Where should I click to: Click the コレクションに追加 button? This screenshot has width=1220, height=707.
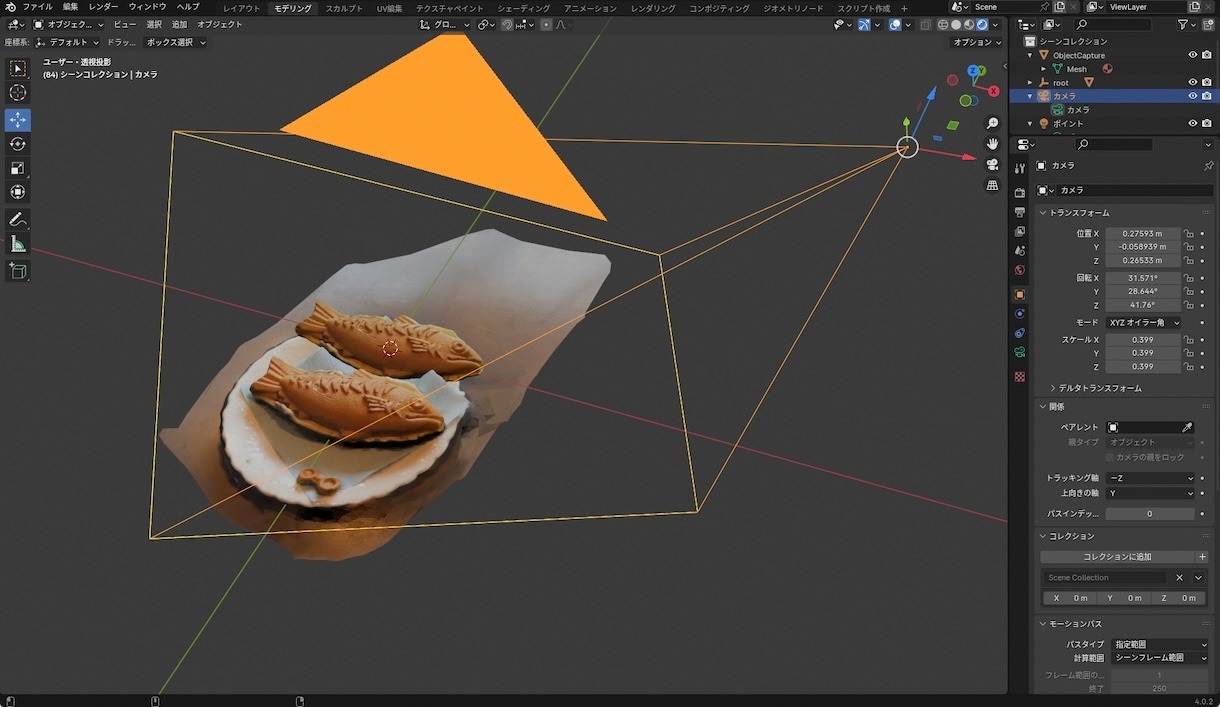(x=1117, y=557)
